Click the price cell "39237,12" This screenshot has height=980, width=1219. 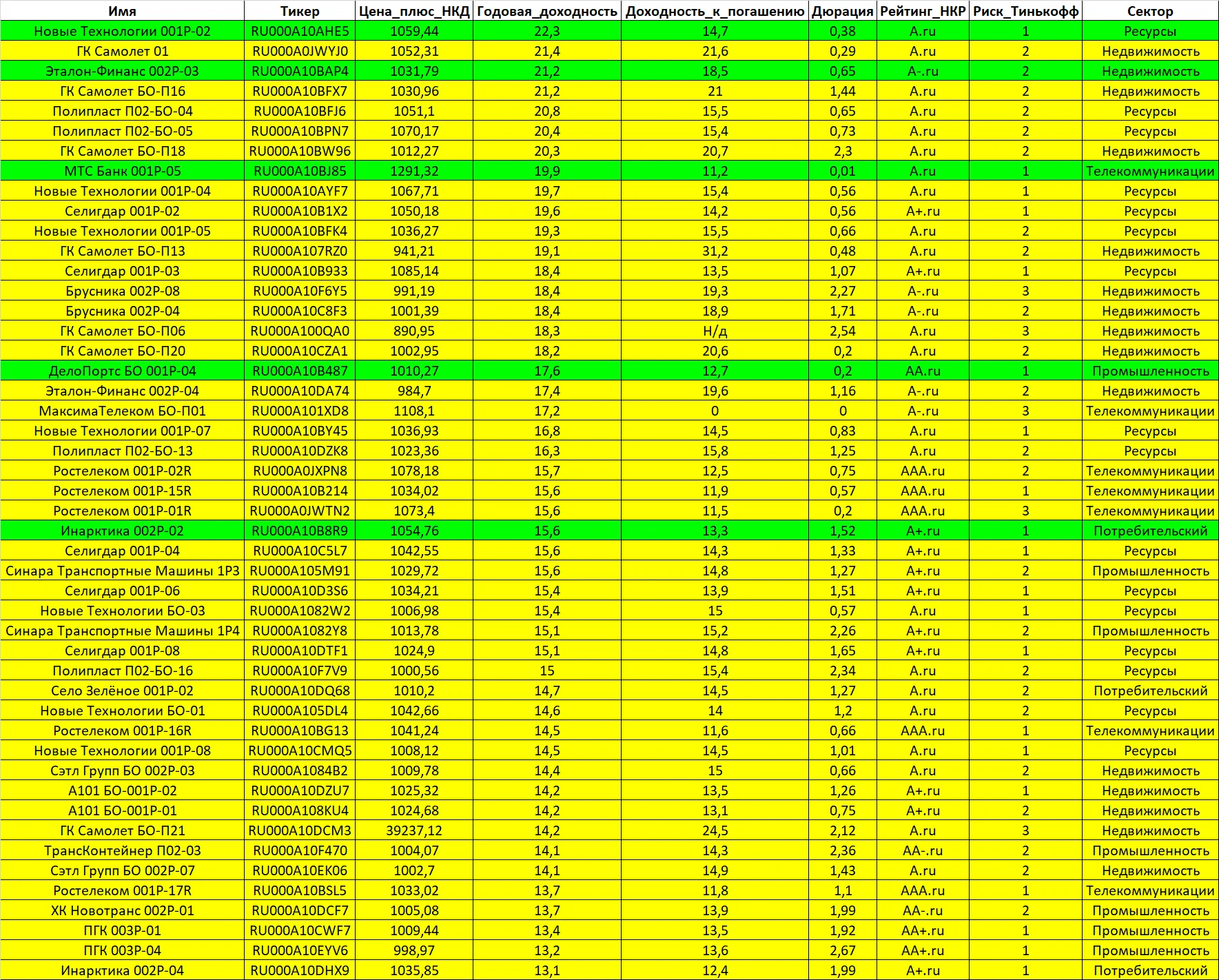click(x=414, y=830)
